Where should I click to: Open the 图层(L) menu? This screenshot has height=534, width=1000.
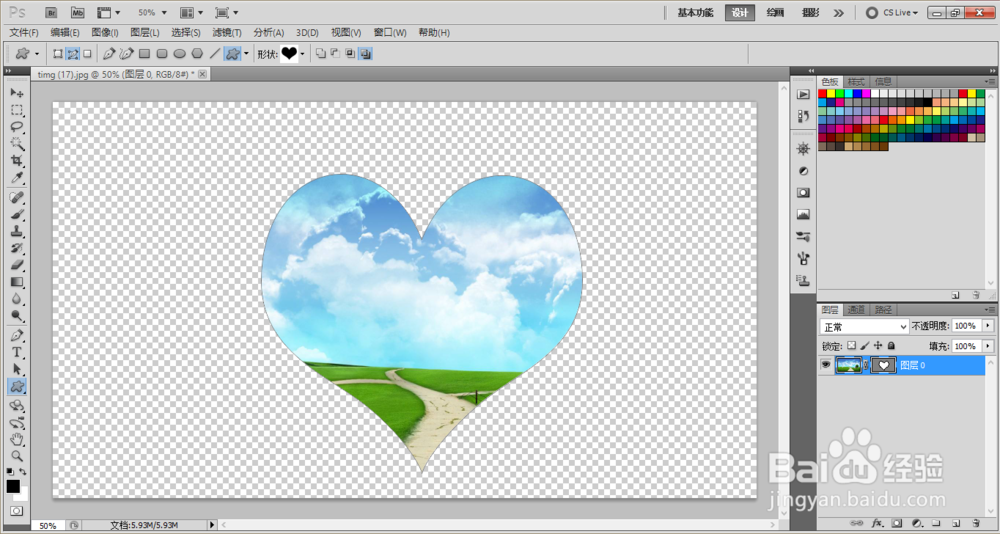tap(145, 33)
